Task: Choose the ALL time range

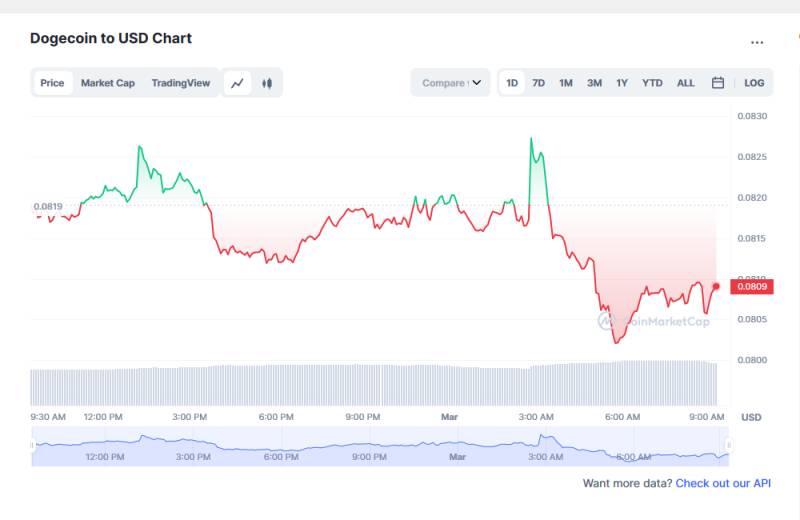Action: [686, 83]
